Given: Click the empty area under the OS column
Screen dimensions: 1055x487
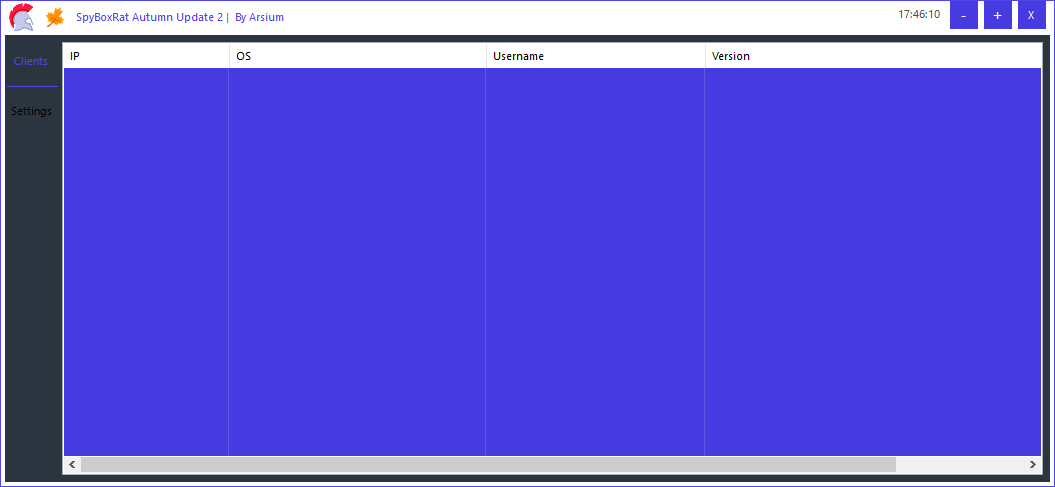Looking at the screenshot, I should tap(356, 260).
